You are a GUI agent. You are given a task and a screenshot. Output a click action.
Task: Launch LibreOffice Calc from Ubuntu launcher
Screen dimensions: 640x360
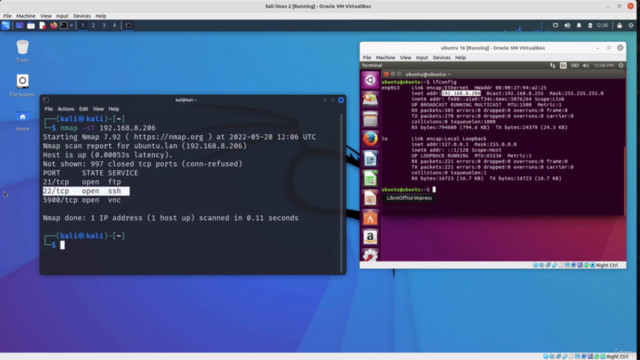[370, 178]
